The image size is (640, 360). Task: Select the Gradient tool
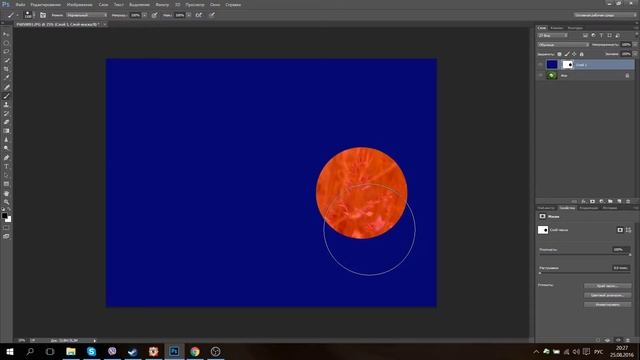(6, 131)
